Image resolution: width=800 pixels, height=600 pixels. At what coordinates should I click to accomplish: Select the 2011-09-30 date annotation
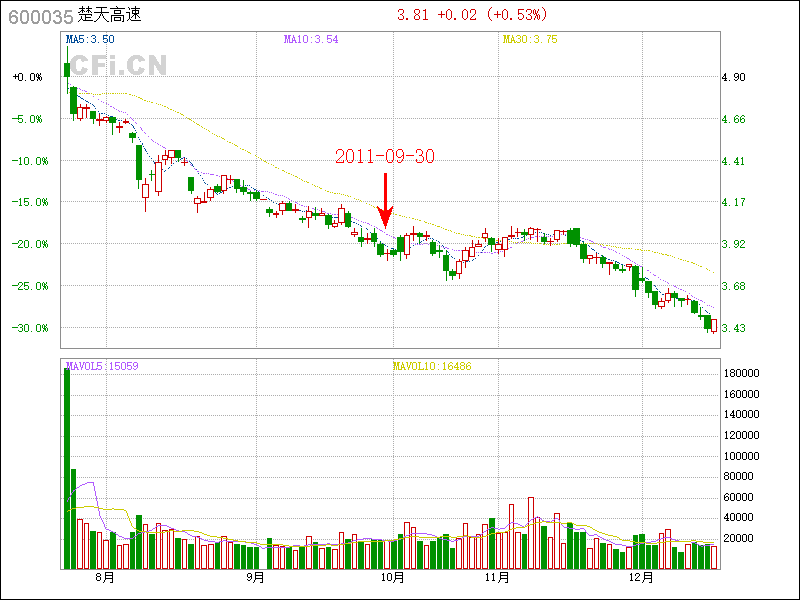pyautogui.click(x=385, y=157)
